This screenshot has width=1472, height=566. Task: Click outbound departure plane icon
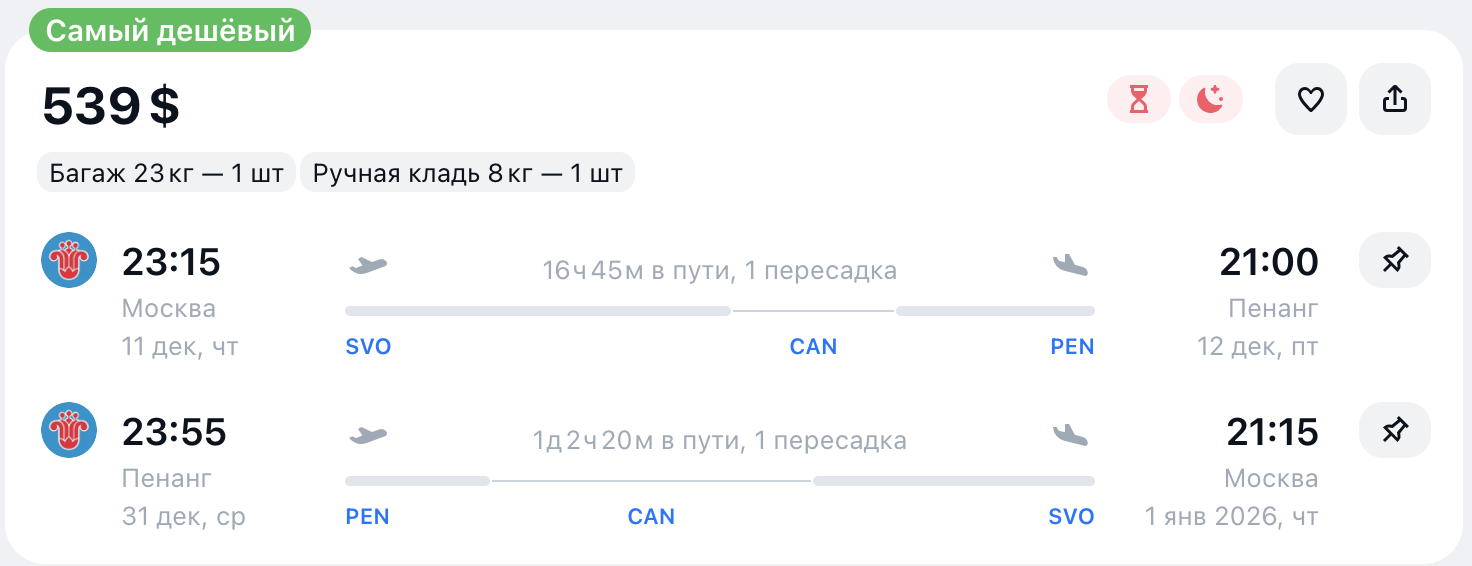[368, 266]
